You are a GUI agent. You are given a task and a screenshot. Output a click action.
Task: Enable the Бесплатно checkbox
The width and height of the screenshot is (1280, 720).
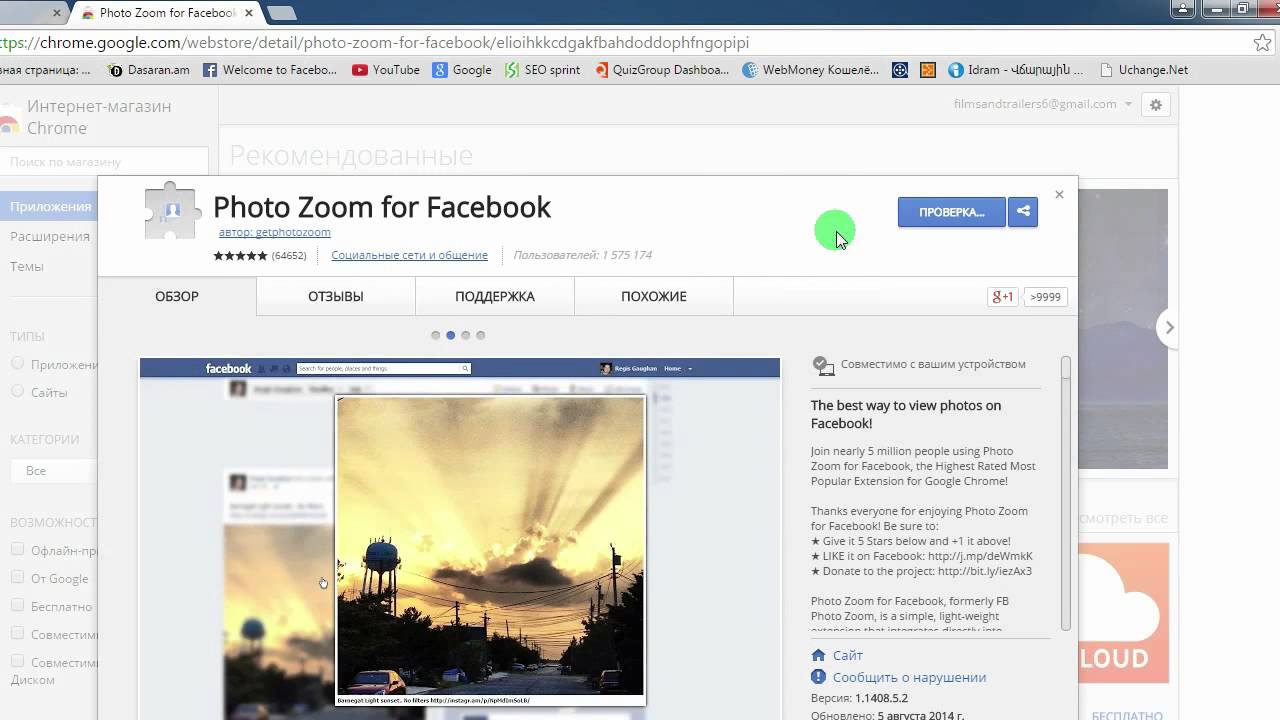pyautogui.click(x=17, y=605)
